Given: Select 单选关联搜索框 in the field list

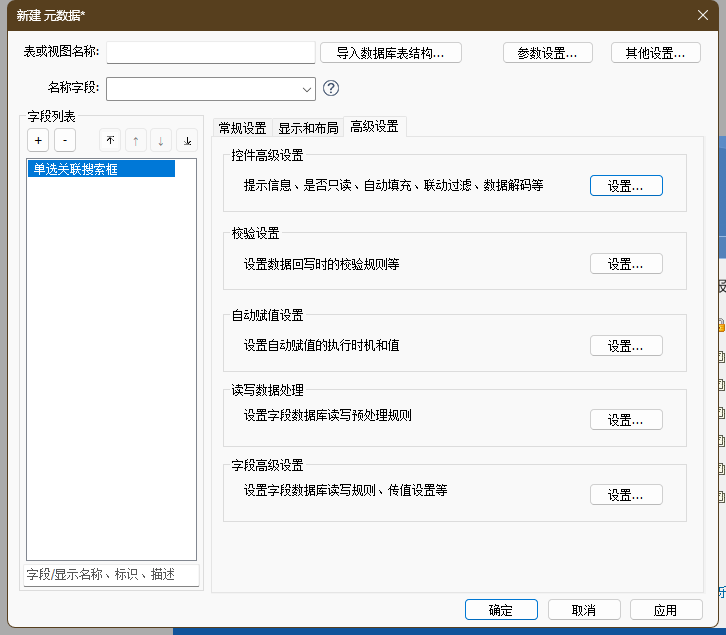Looking at the screenshot, I should point(101,169).
